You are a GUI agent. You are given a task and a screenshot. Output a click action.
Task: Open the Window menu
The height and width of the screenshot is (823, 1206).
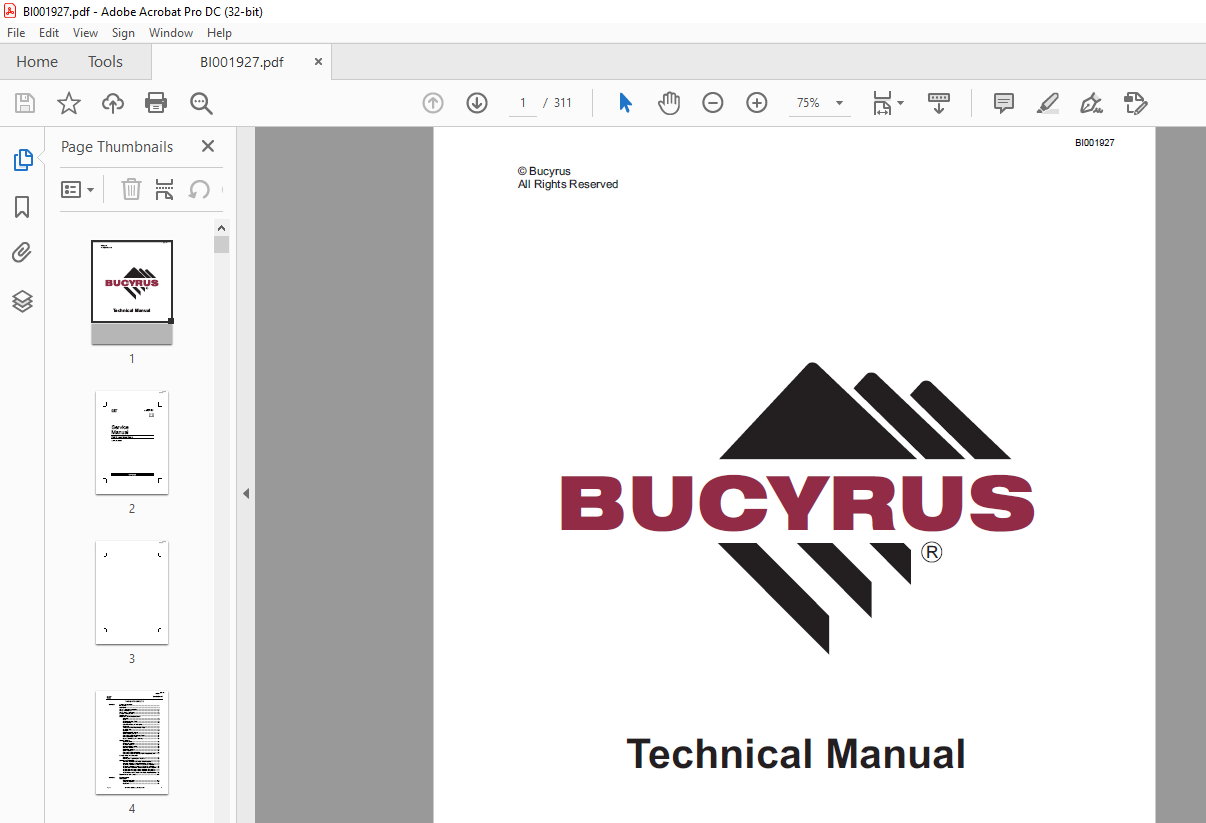coord(171,33)
